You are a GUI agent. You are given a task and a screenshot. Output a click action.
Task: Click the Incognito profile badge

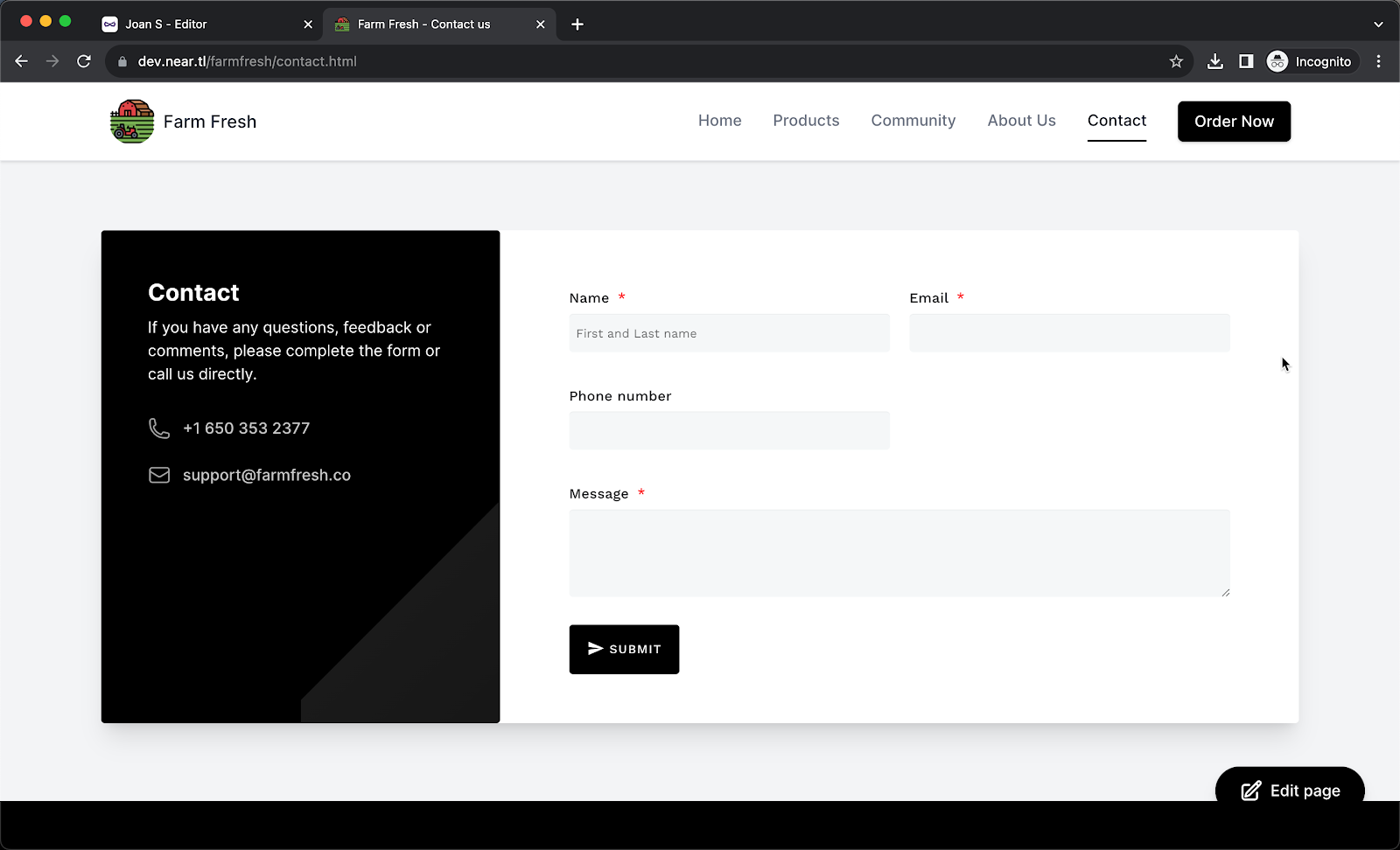click(1311, 61)
